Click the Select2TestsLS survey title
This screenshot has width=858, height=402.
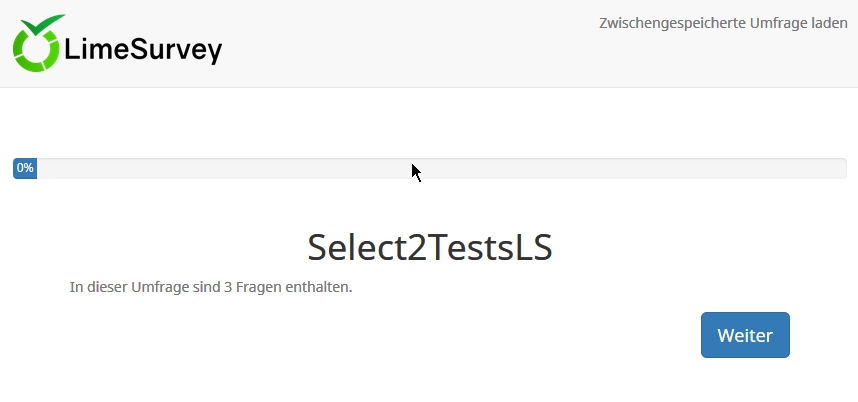click(429, 247)
